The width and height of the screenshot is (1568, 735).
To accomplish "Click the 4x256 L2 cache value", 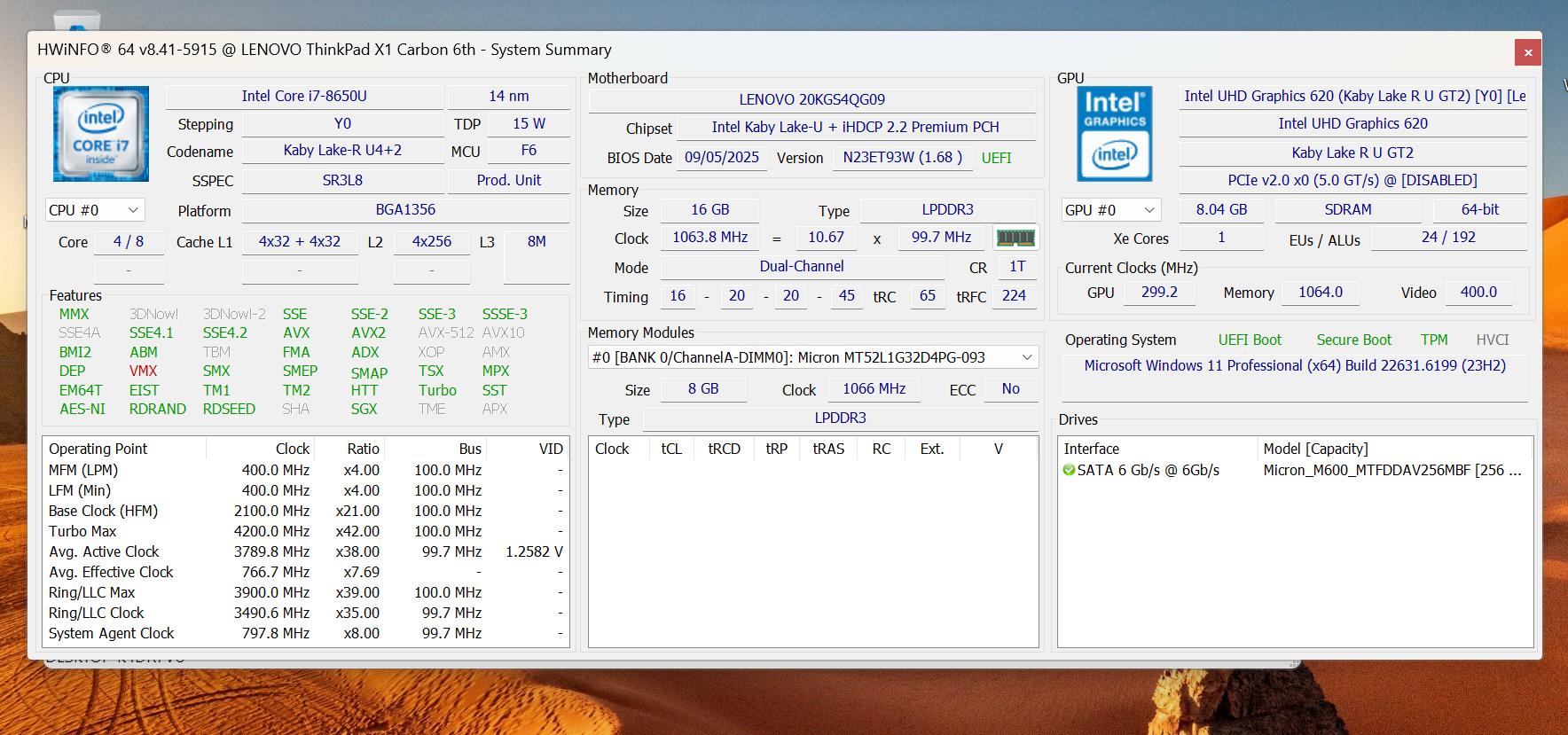I will click(432, 241).
